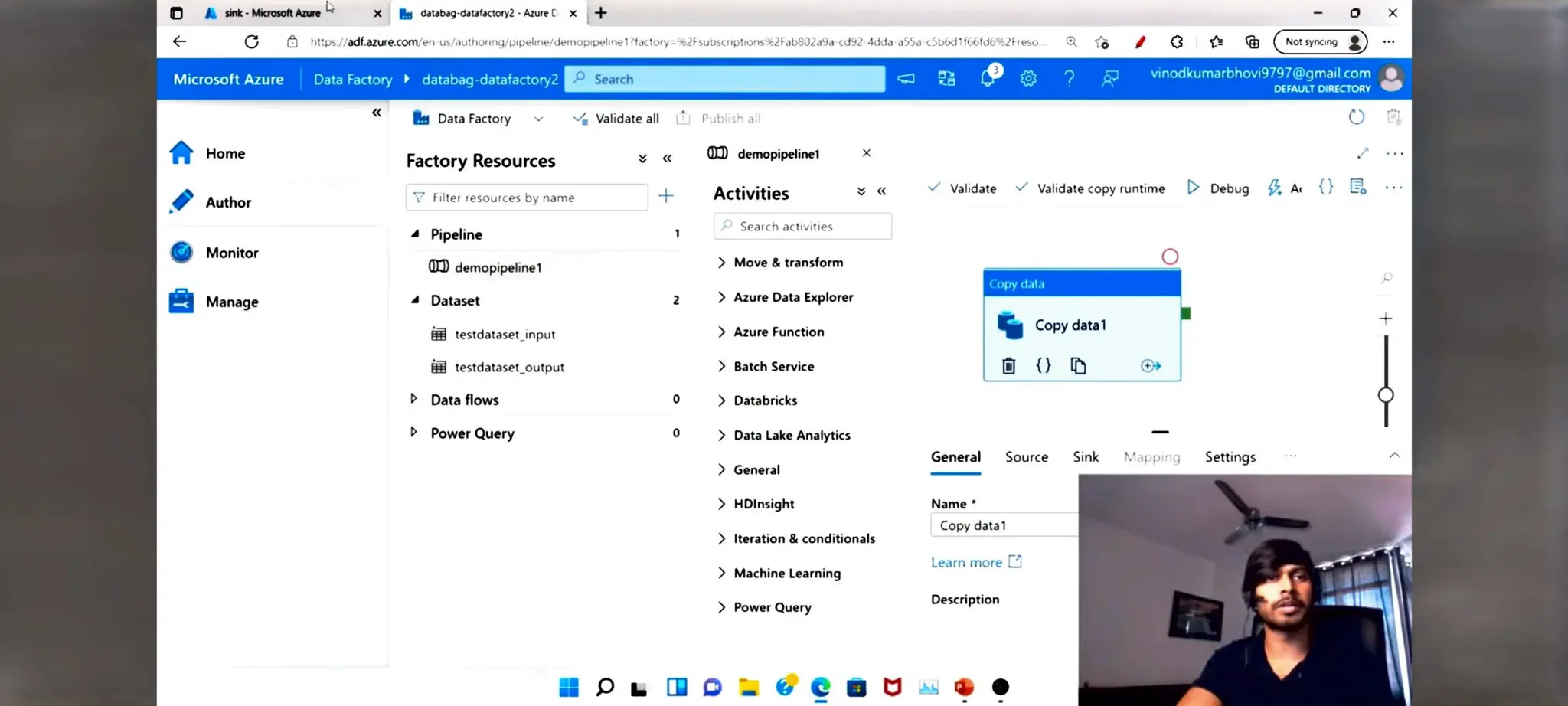The height and width of the screenshot is (706, 1568).
Task: Start Debug run of pipeline
Action: pos(1217,188)
